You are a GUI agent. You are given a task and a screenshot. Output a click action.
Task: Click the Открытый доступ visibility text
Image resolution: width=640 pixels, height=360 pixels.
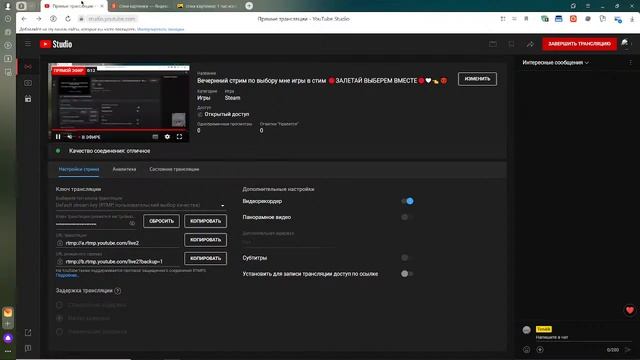tap(227, 114)
